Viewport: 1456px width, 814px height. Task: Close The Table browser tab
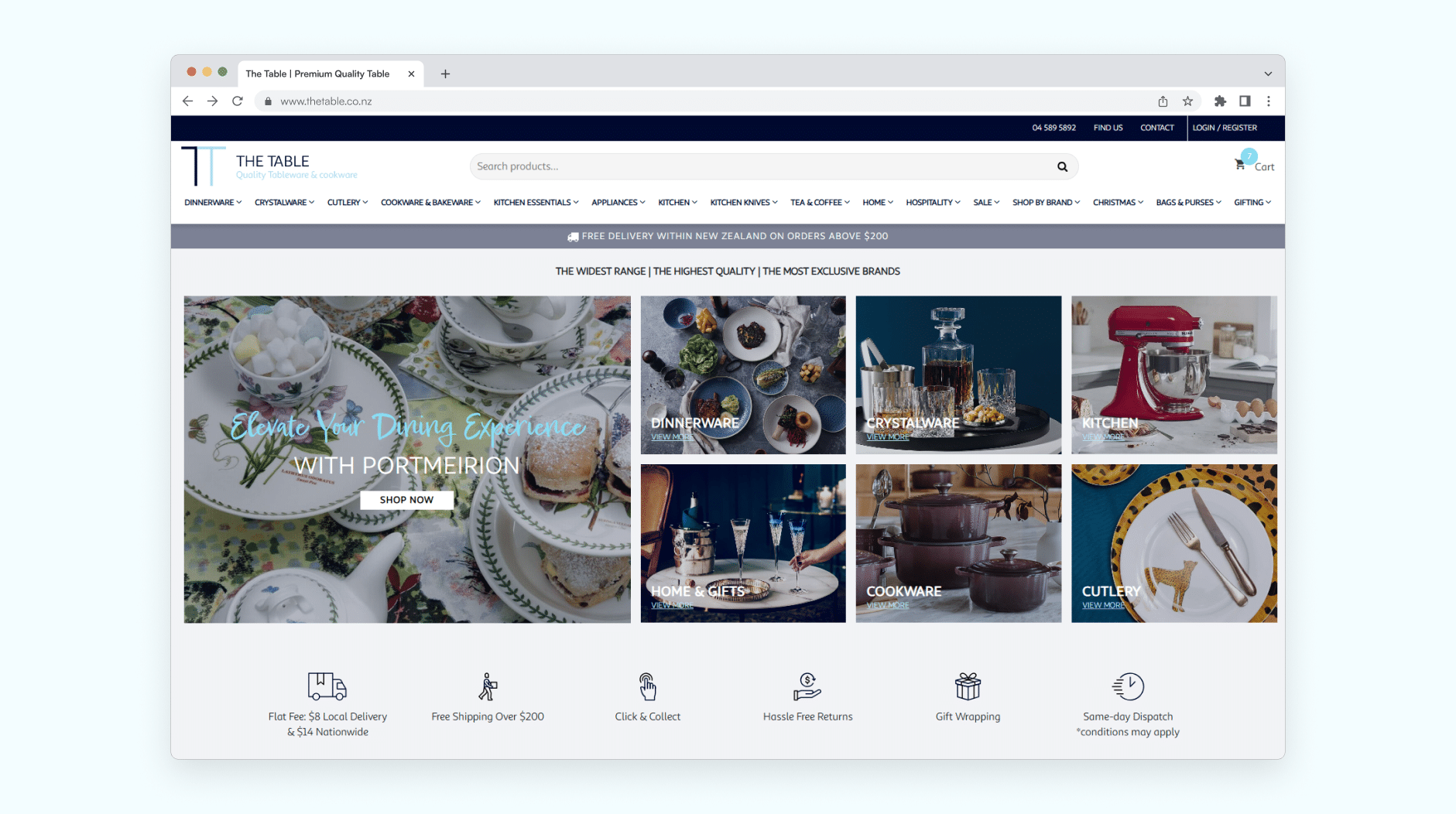411,74
